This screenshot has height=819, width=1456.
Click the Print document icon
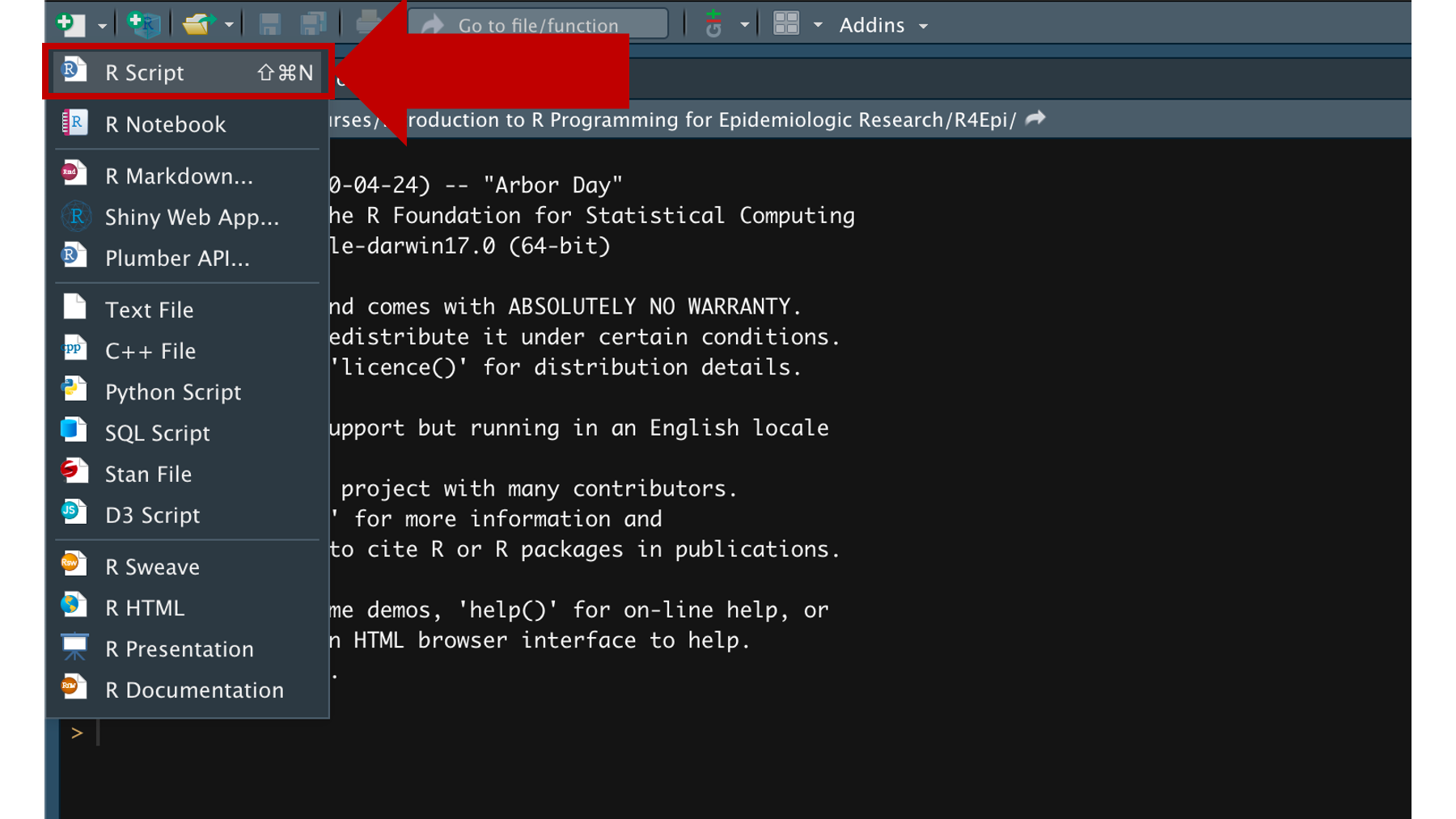point(367,24)
